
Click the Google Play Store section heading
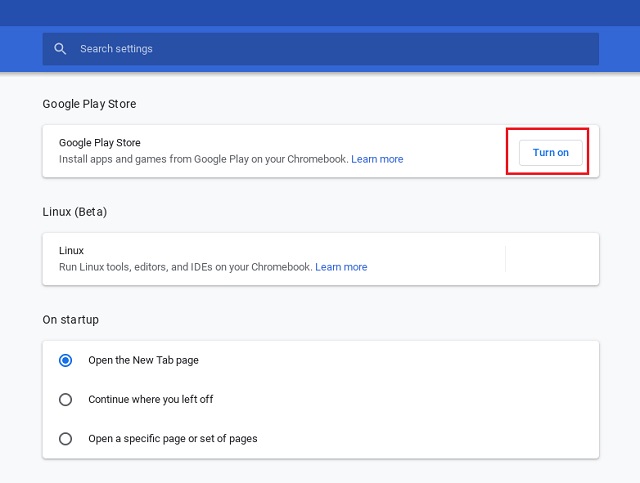89,104
